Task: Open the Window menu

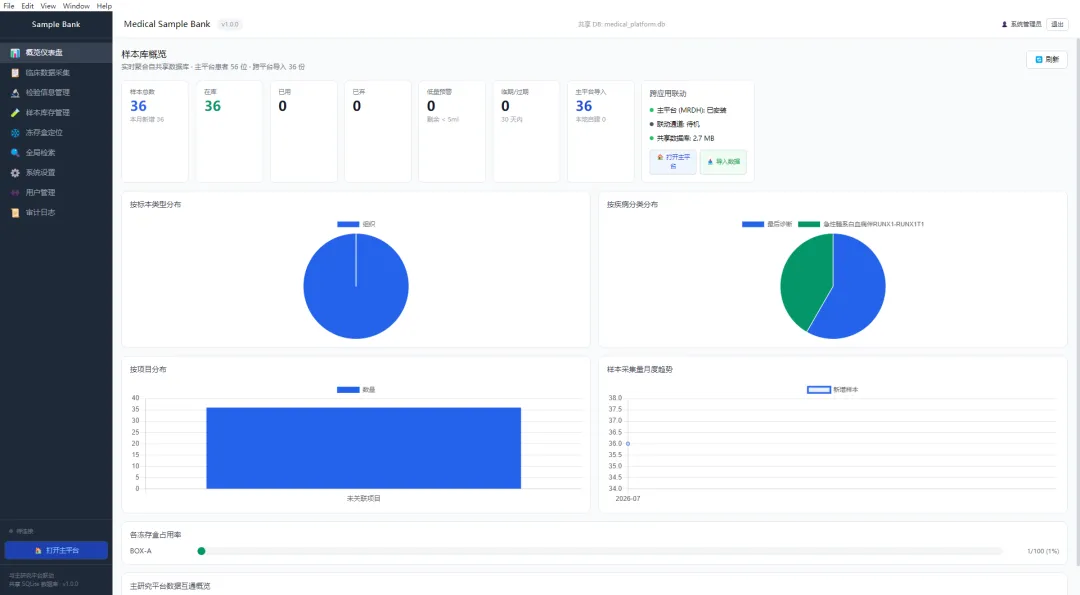Action: pos(76,6)
